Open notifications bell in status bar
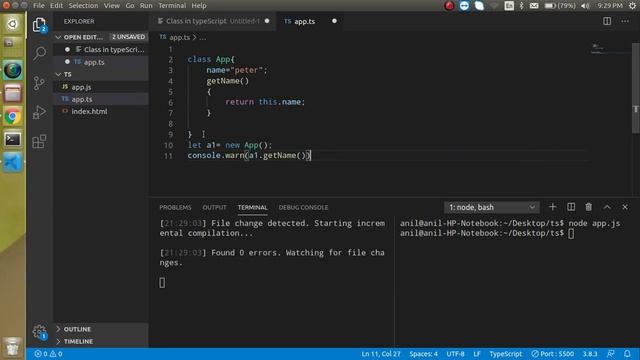Screen dimensions: 640x360 click(x=627, y=353)
